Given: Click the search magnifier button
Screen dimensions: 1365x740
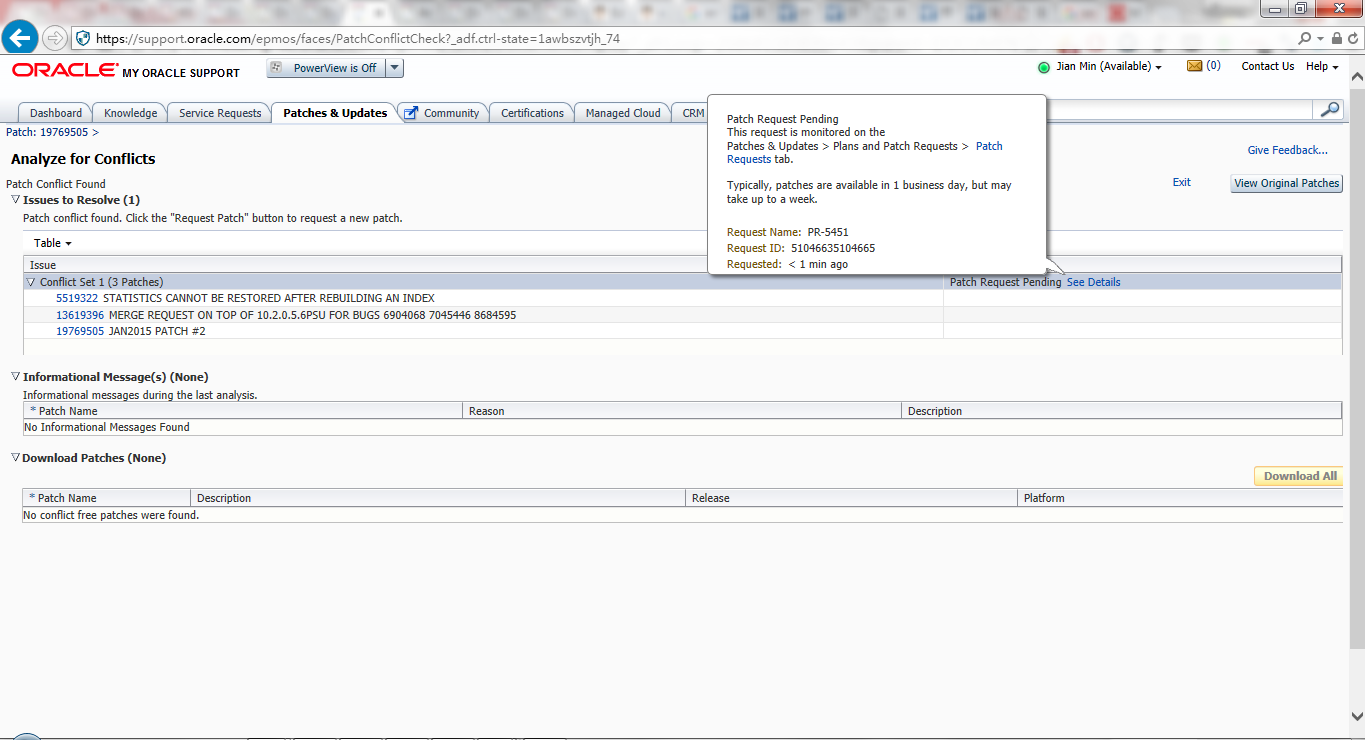Looking at the screenshot, I should pos(1329,110).
